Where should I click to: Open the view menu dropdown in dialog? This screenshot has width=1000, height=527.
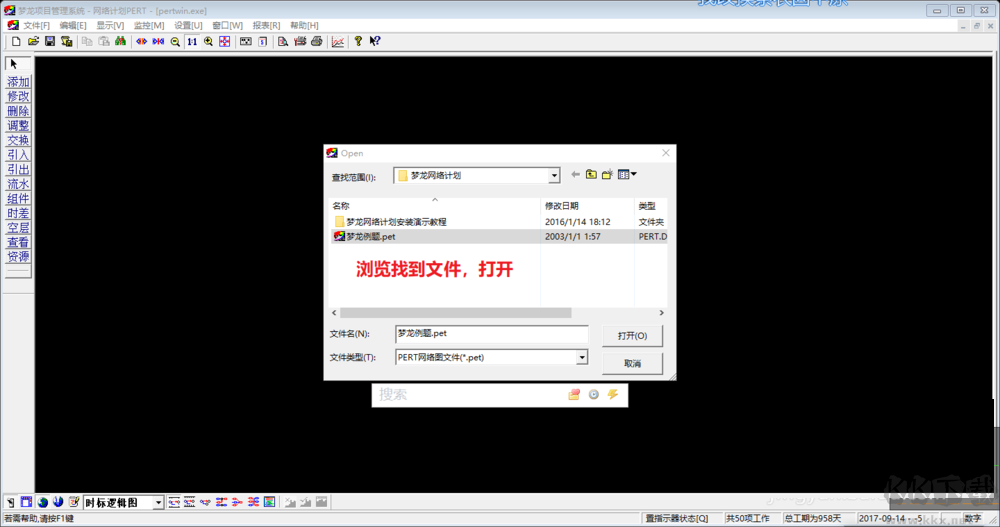coord(627,174)
